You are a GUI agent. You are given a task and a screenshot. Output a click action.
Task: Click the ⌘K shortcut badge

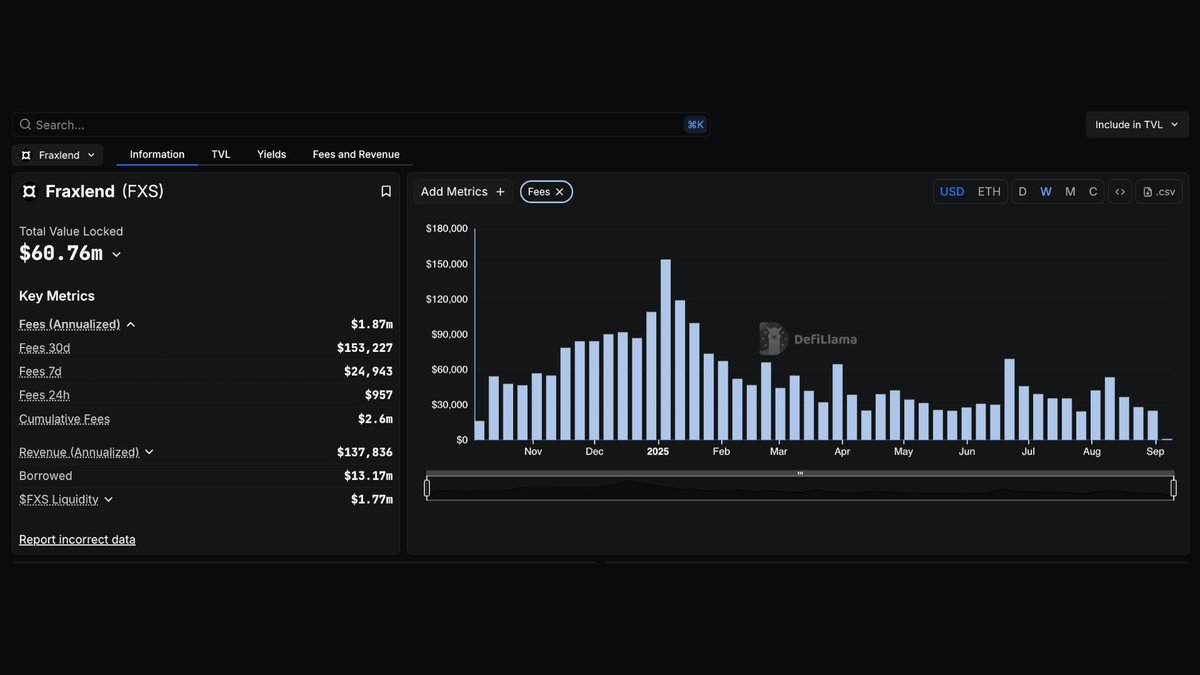[x=695, y=125]
